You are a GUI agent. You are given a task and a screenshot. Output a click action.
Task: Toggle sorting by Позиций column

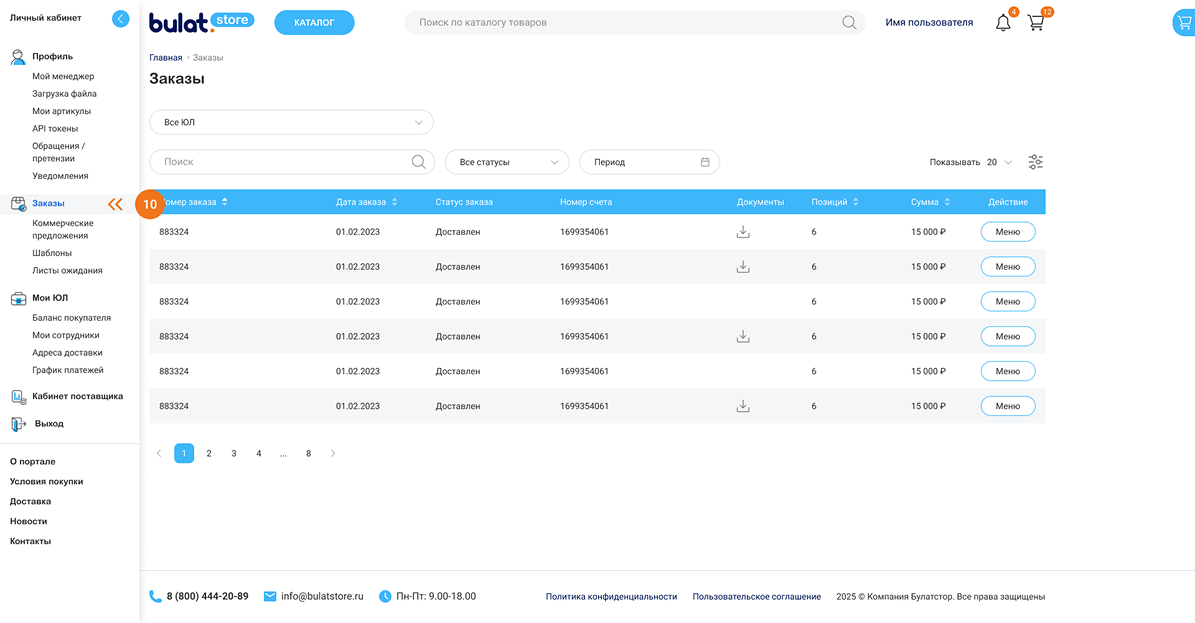coord(856,202)
